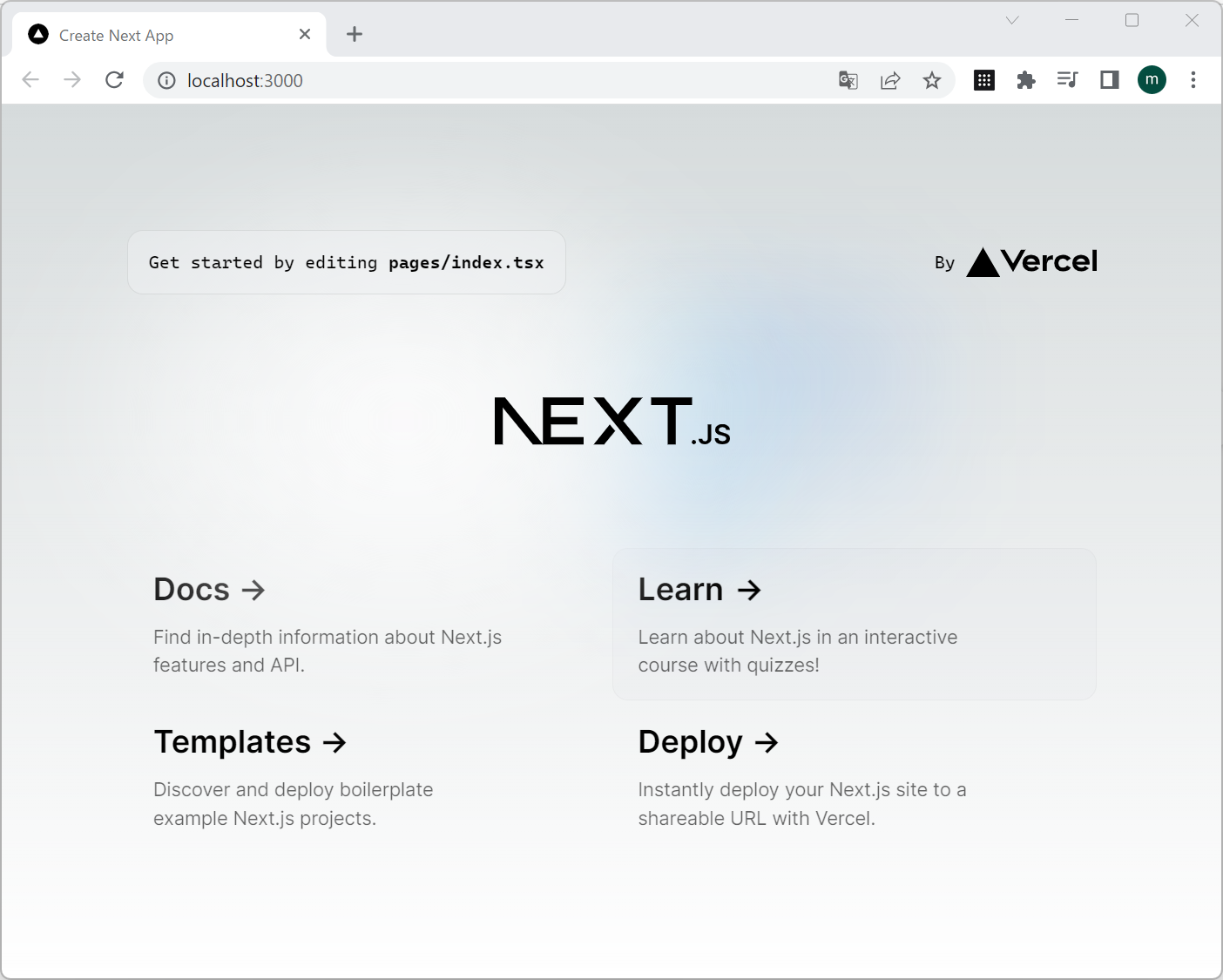The height and width of the screenshot is (980, 1223).
Task: Minimize the browser window
Action: pos(1072,20)
